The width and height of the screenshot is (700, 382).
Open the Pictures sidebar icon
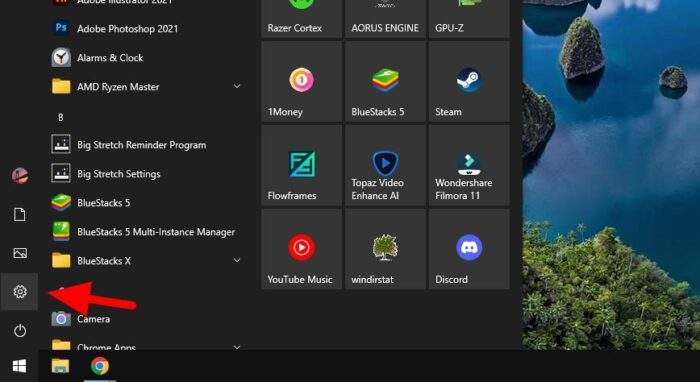[x=20, y=253]
